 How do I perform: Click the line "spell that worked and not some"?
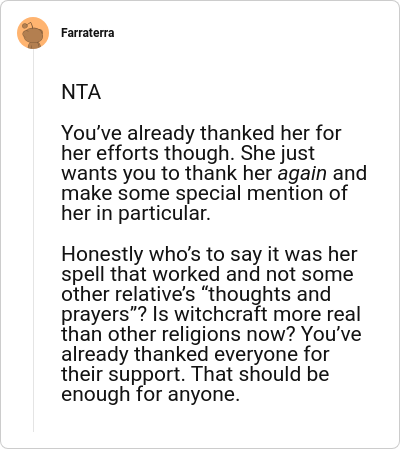pos(207,274)
